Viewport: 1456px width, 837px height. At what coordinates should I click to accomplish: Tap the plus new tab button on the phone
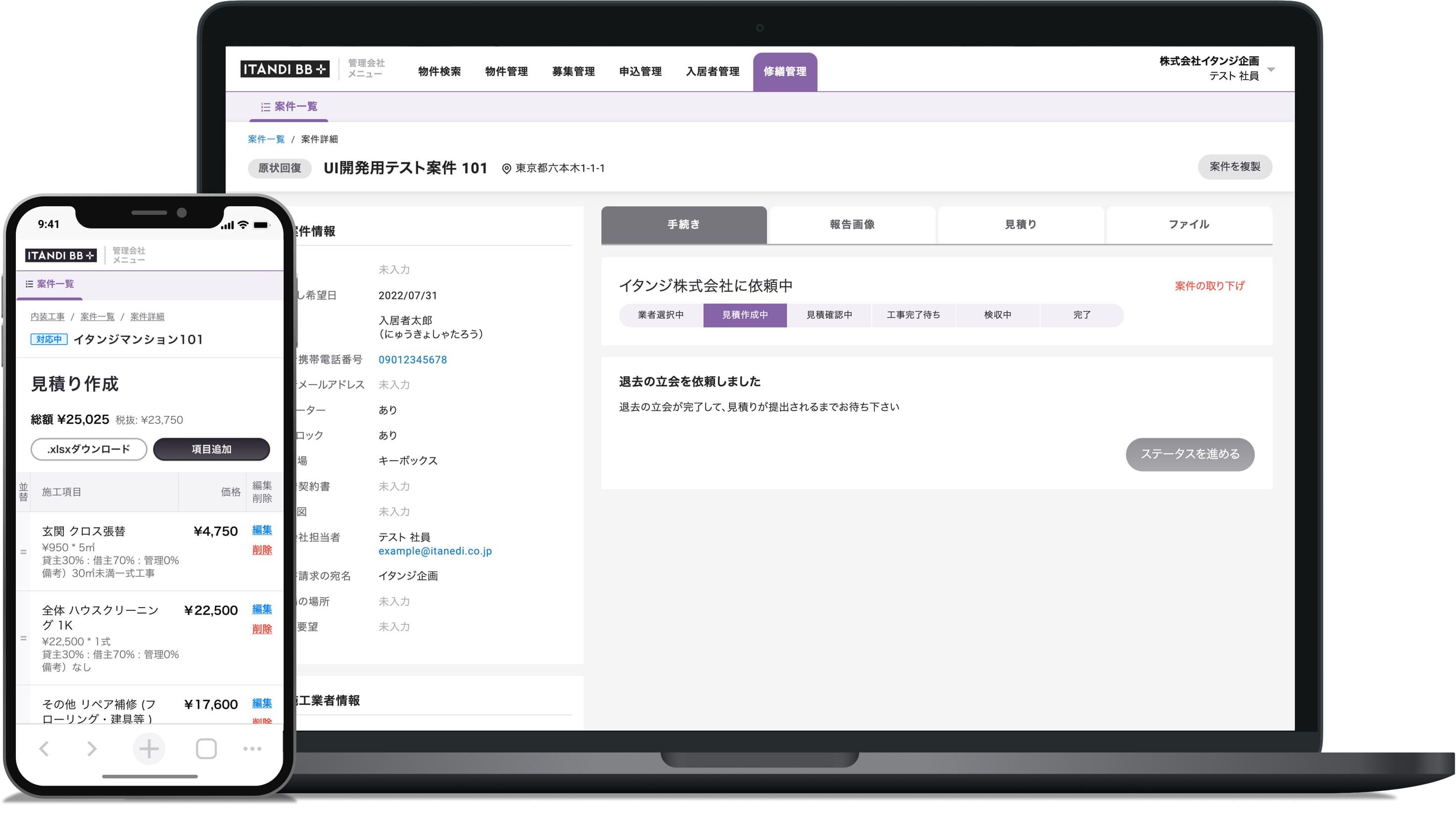[149, 748]
